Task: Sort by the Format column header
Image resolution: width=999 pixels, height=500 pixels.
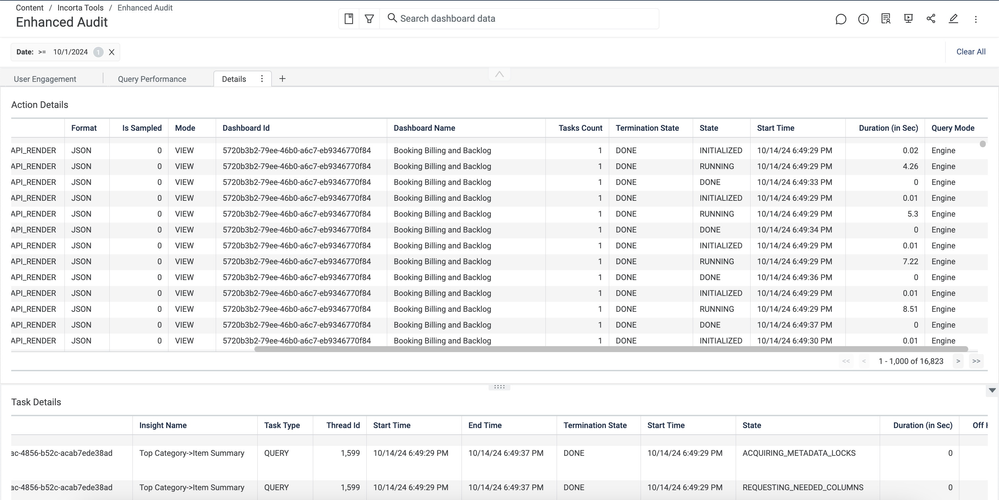Action: click(84, 128)
